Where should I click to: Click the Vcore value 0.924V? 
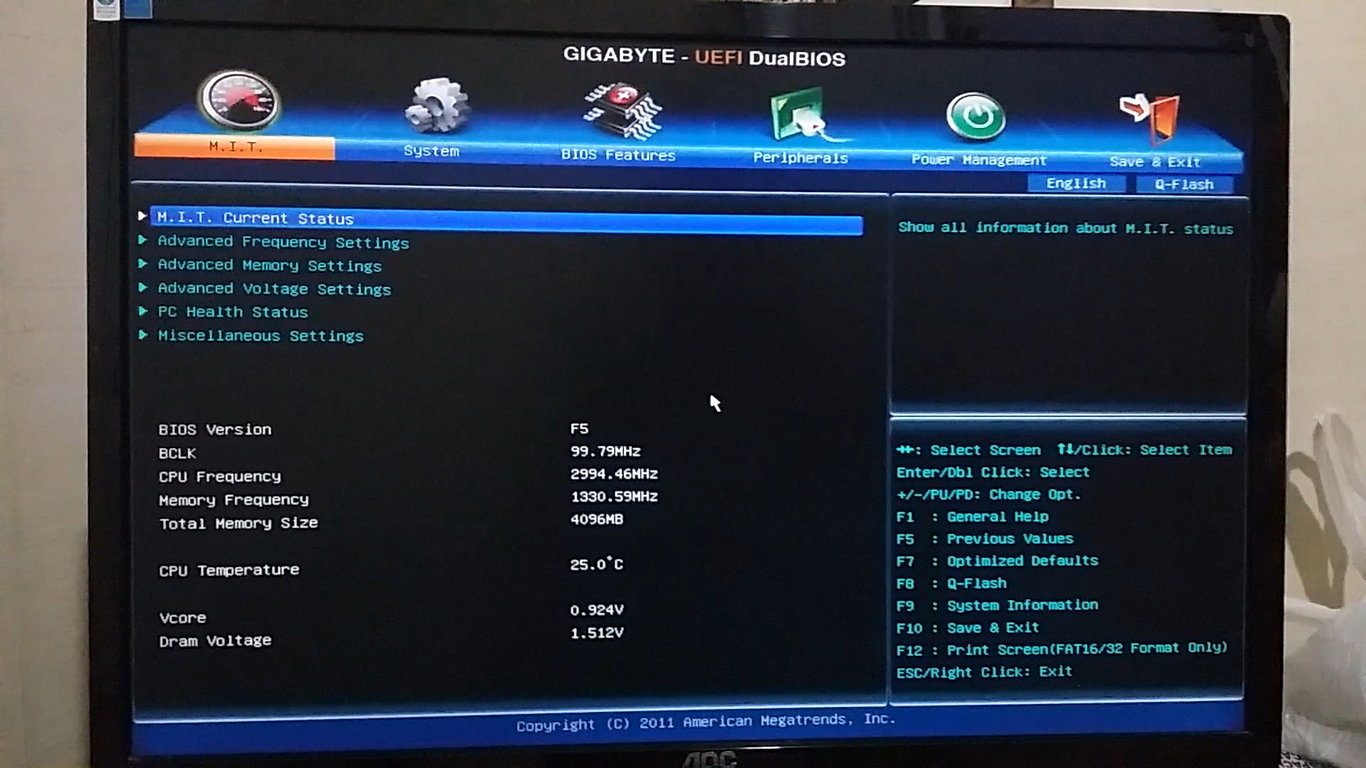point(597,610)
